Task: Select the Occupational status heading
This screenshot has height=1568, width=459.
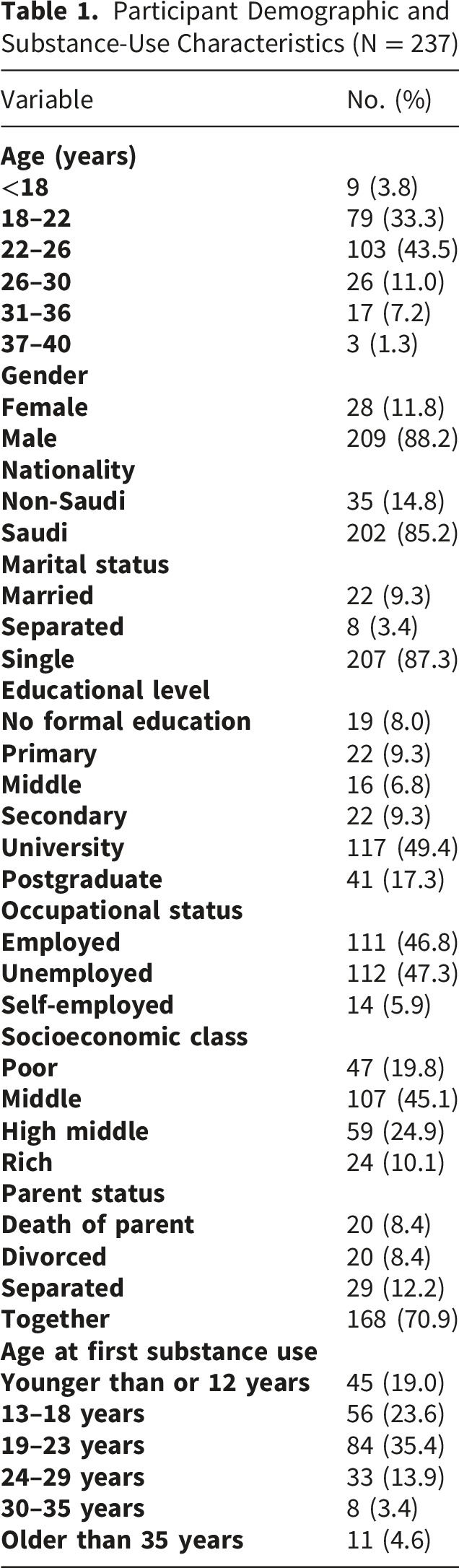Action: coord(121,910)
